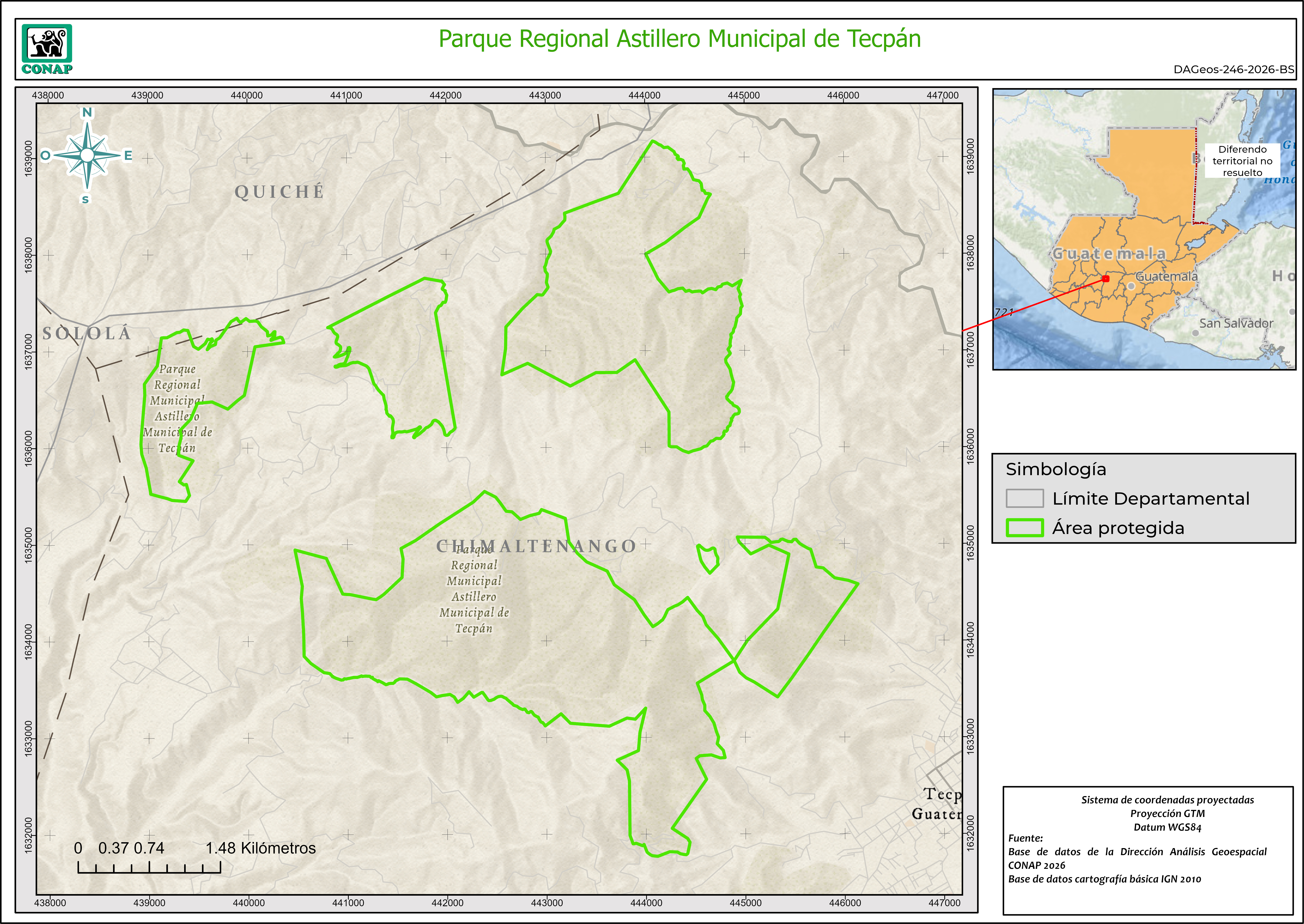
Task: Click the CHIMALTENANGO department label
Action: 536,546
